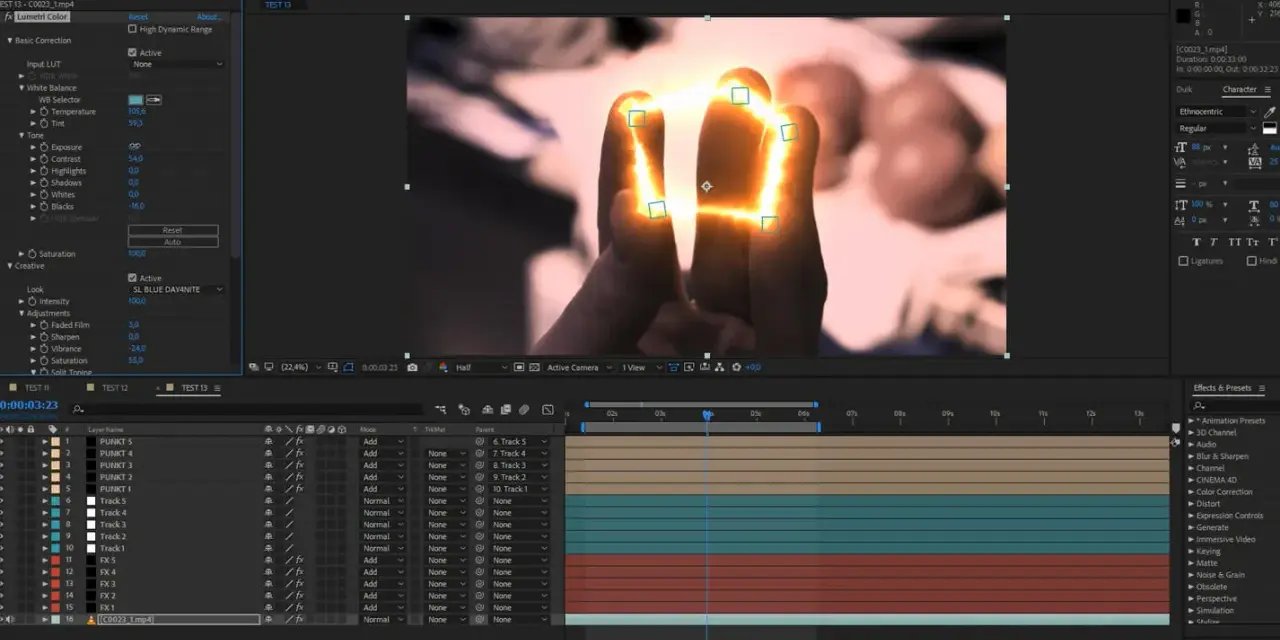The width and height of the screenshot is (1280, 640).
Task: Open the Resolution dropdown set to Half
Action: click(481, 368)
